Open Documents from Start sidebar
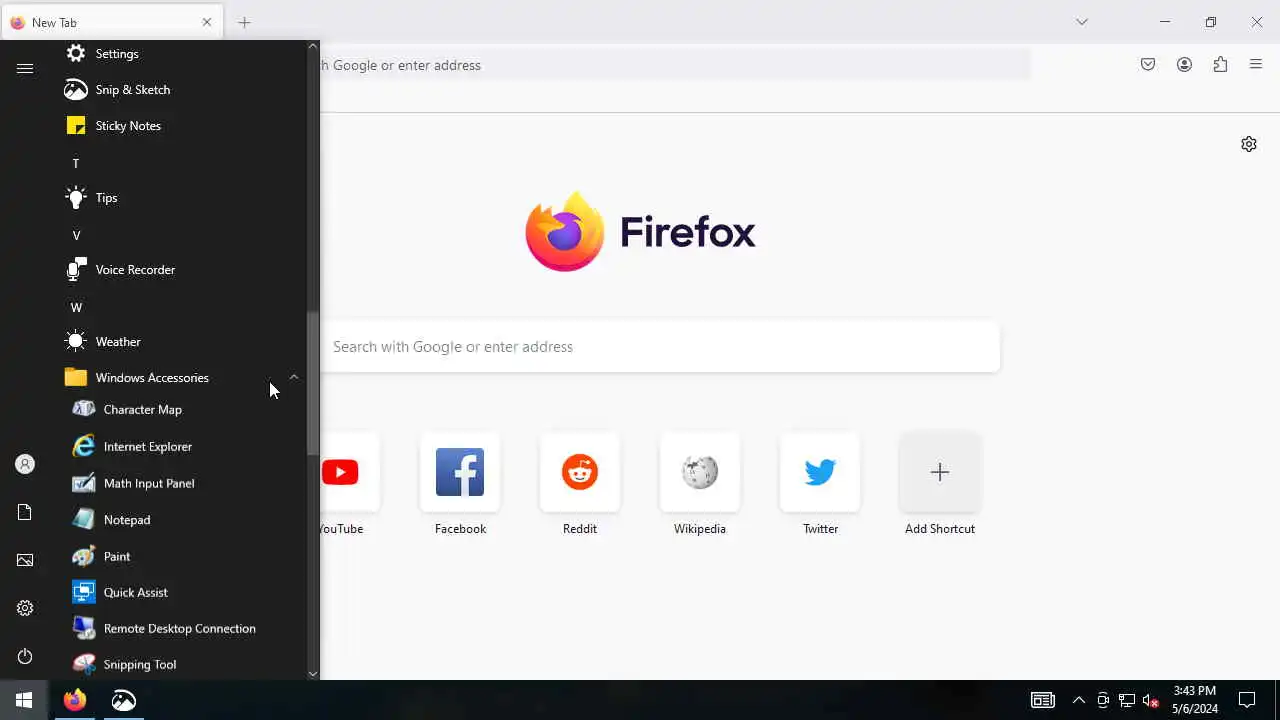Image resolution: width=1280 pixels, height=720 pixels. (x=25, y=512)
